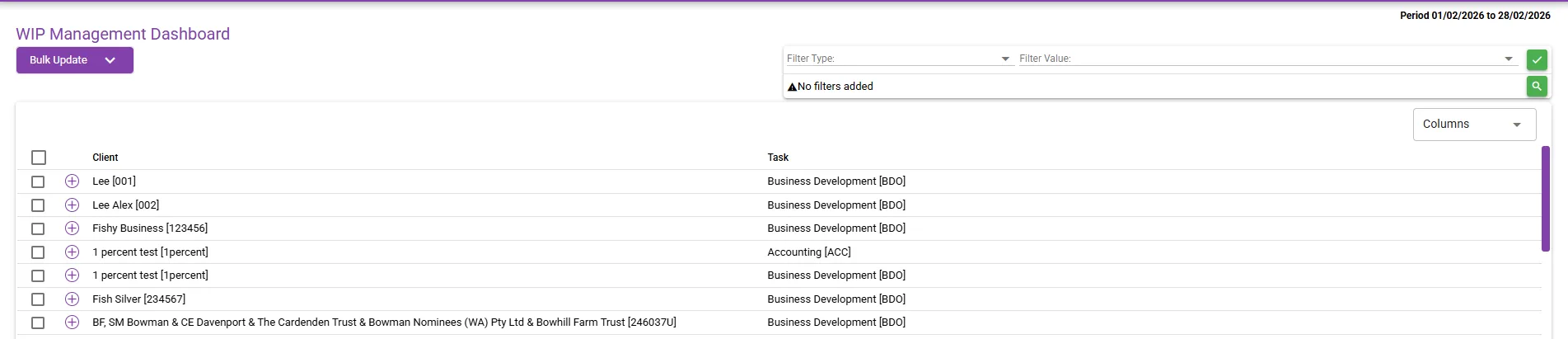This screenshot has width=1568, height=339.
Task: Open the Filter Type dropdown
Action: click(898, 59)
